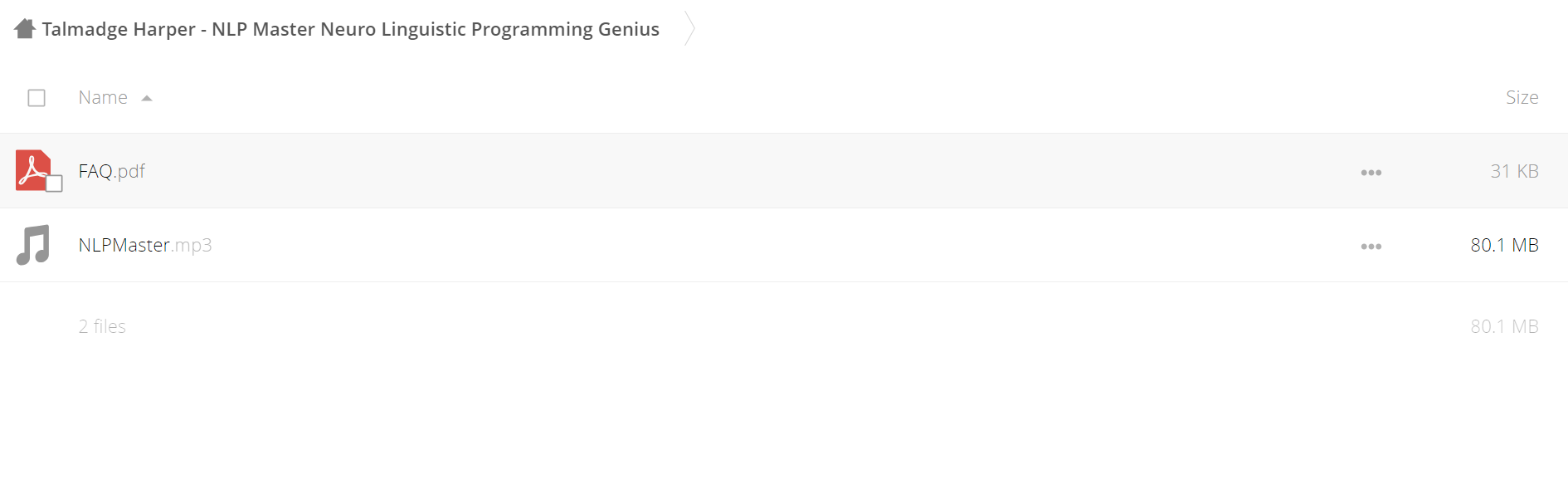1568x479 pixels.
Task: Sort files by the Size column
Action: click(x=1522, y=97)
